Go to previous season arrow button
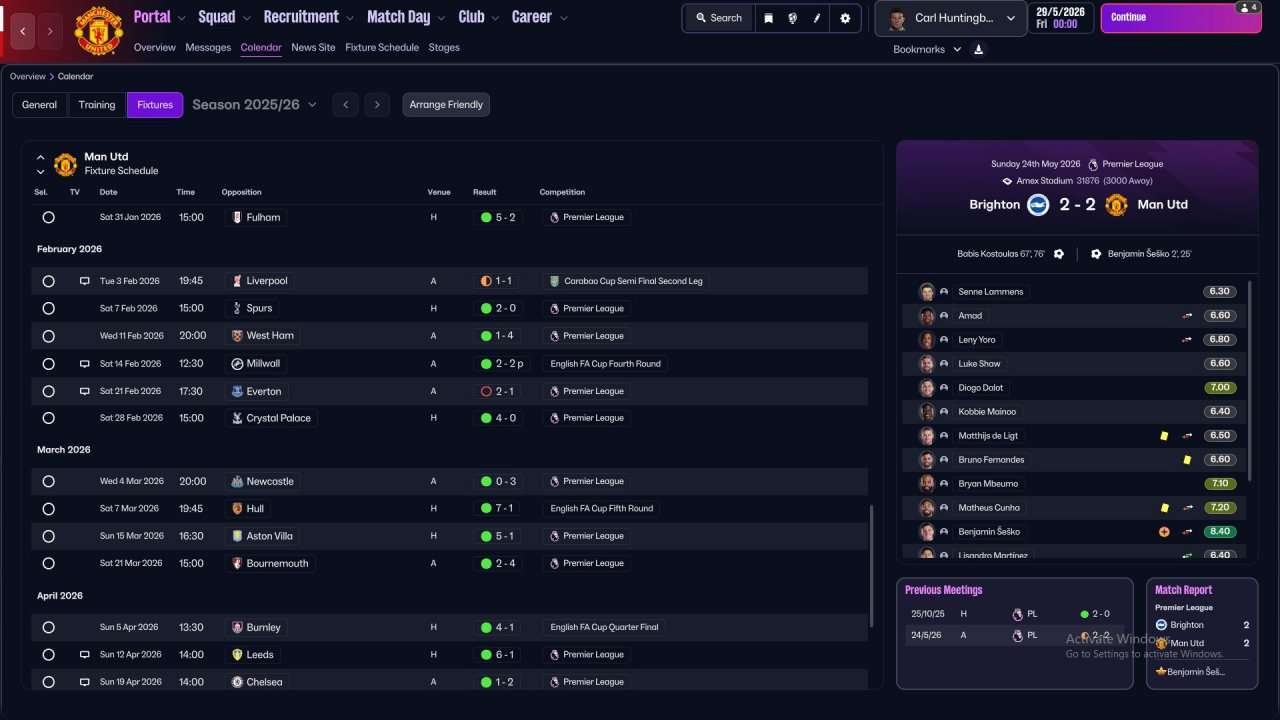The image size is (1280, 720). (x=345, y=105)
